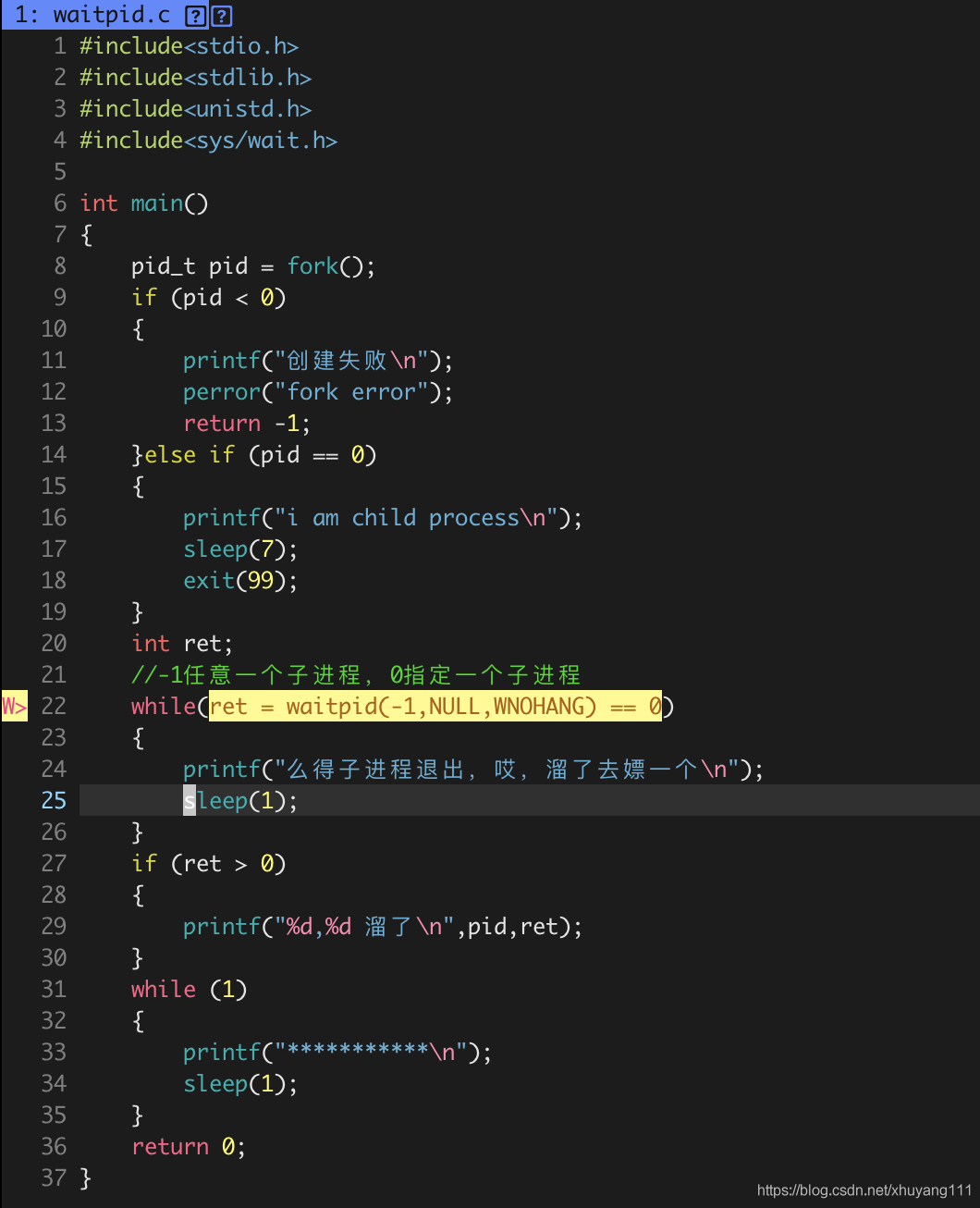
Task: Click the return 0; statement
Action: pyautogui.click(x=189, y=1147)
